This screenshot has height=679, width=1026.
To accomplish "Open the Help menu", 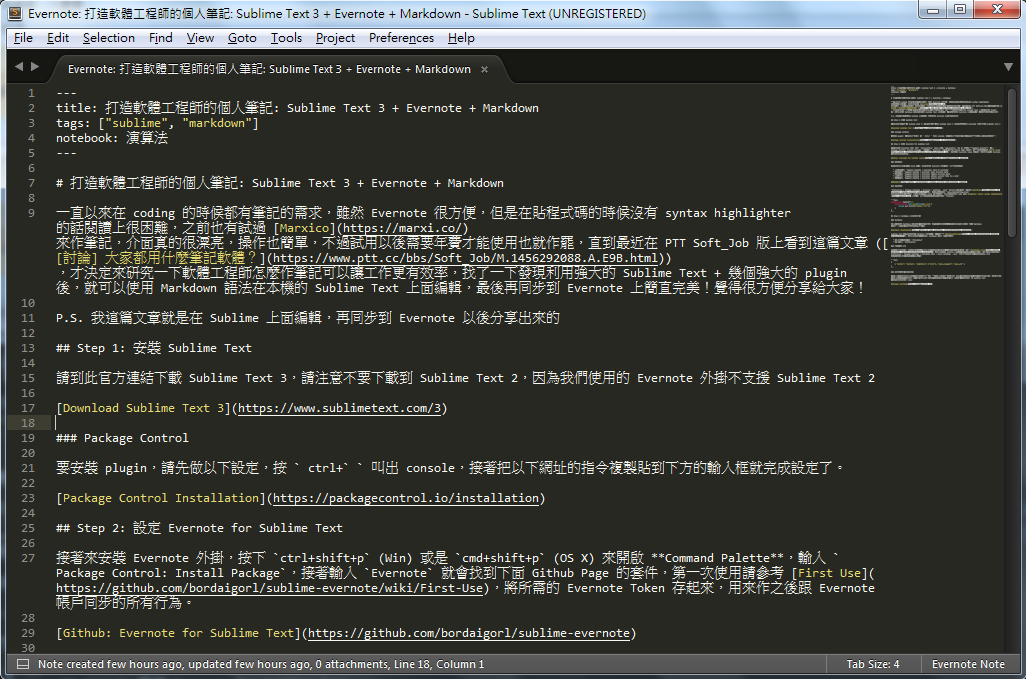I will (461, 38).
